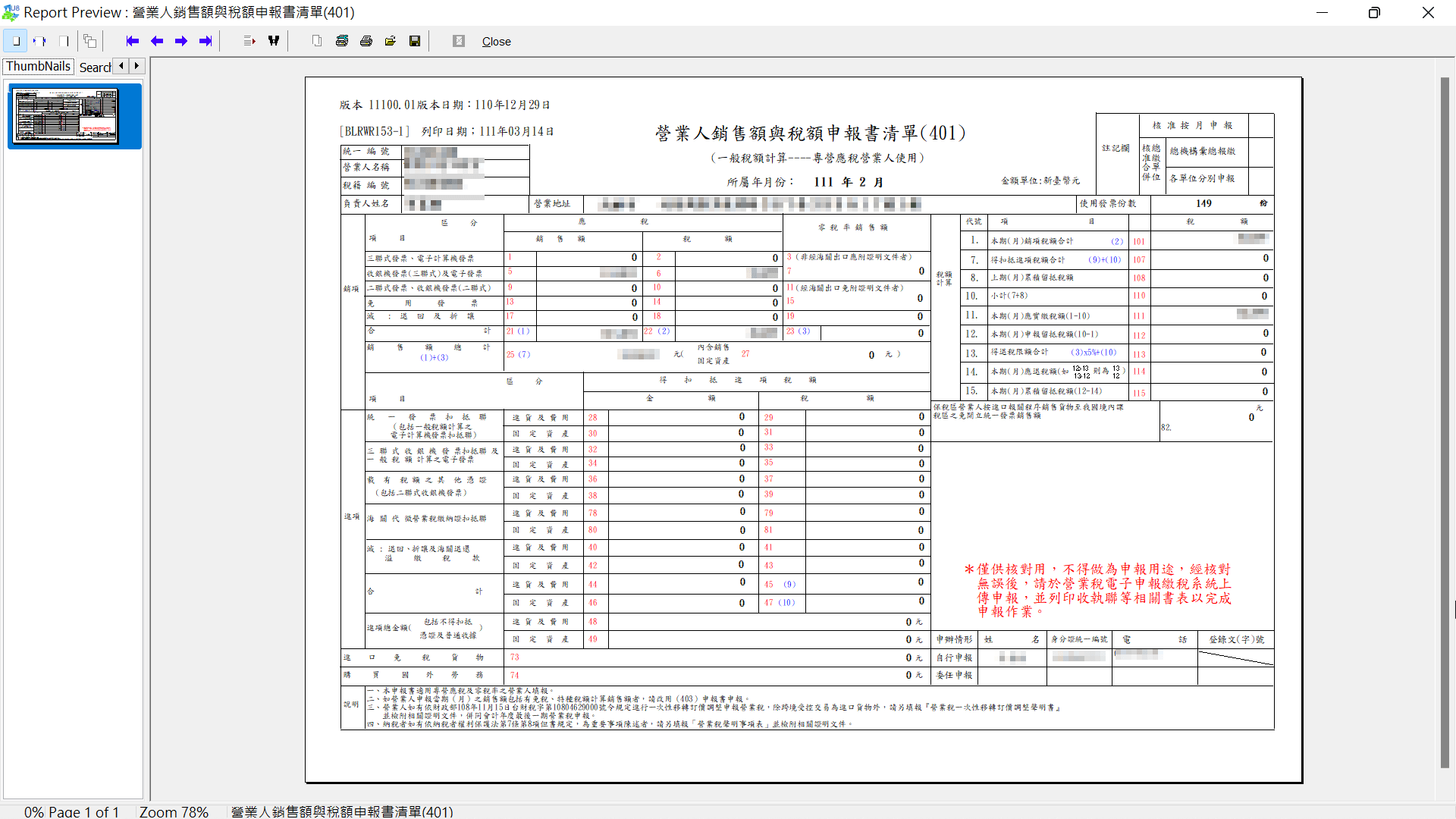The height and width of the screenshot is (819, 1456).
Task: Click the 統一編號 field label
Action: (366, 151)
